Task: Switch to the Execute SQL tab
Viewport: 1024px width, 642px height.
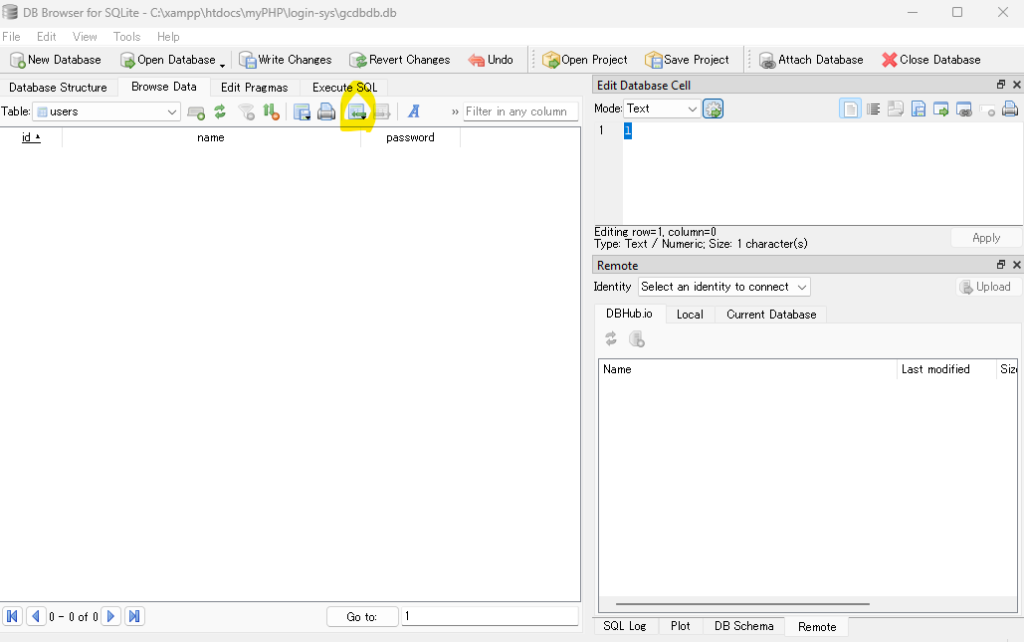Action: point(344,87)
